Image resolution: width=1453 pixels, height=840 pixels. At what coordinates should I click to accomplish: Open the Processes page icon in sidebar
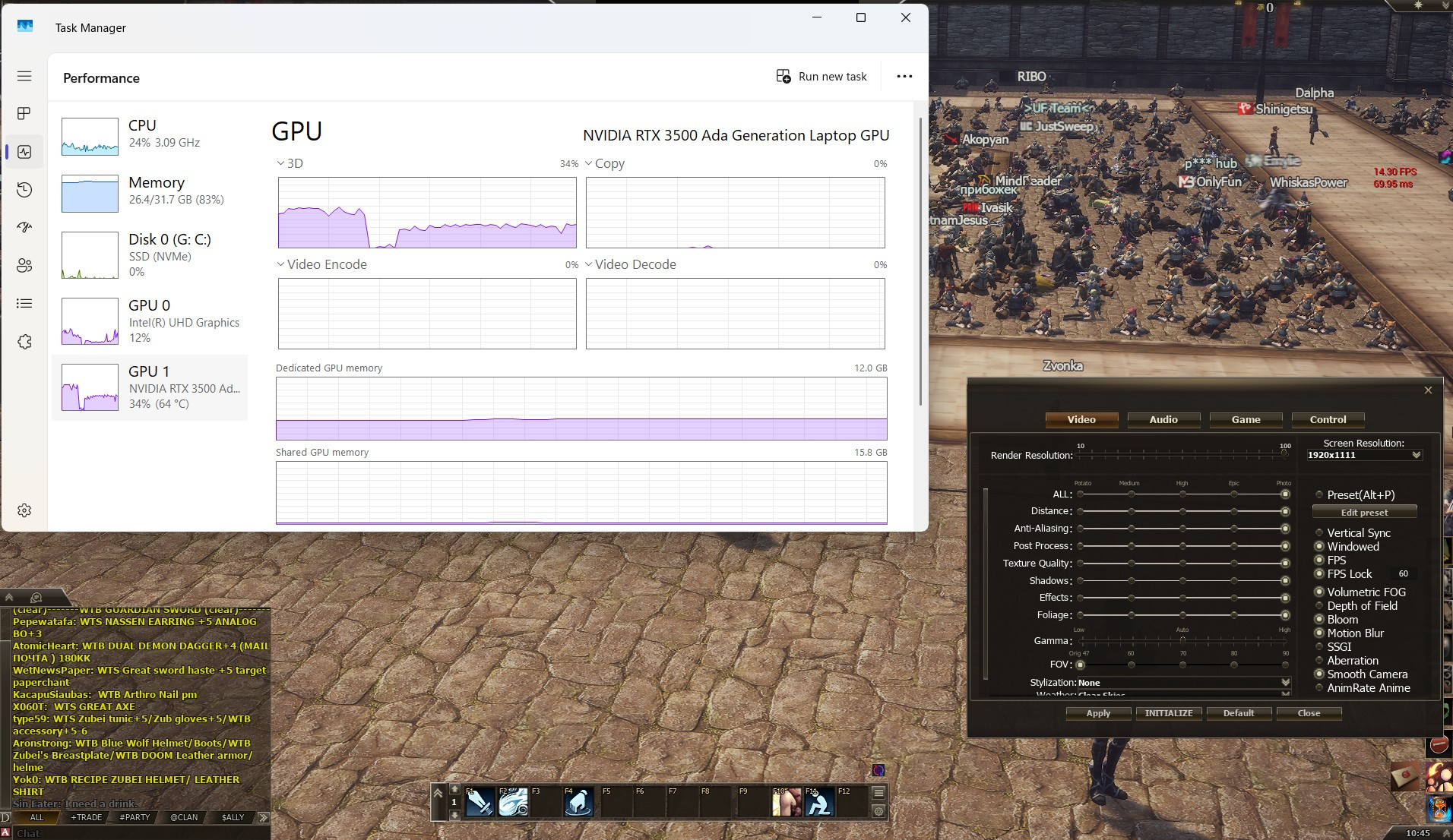tap(24, 114)
